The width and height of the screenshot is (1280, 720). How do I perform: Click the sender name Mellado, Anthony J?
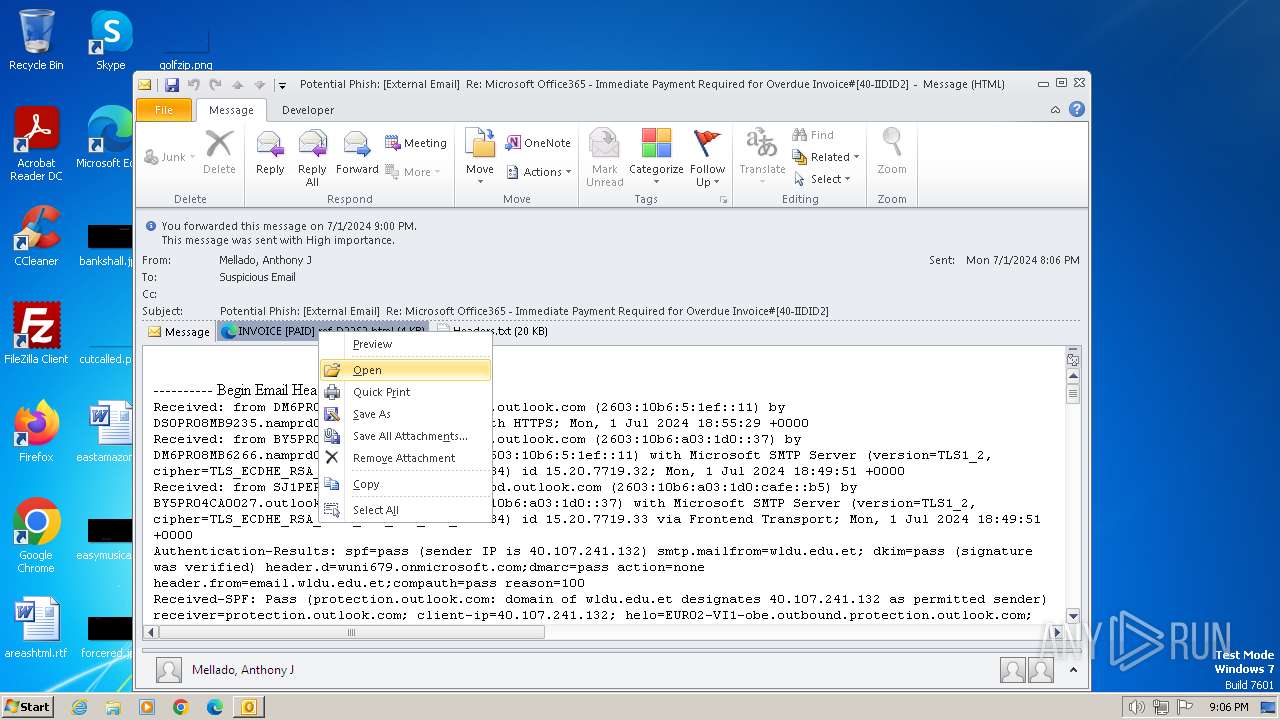[265, 260]
